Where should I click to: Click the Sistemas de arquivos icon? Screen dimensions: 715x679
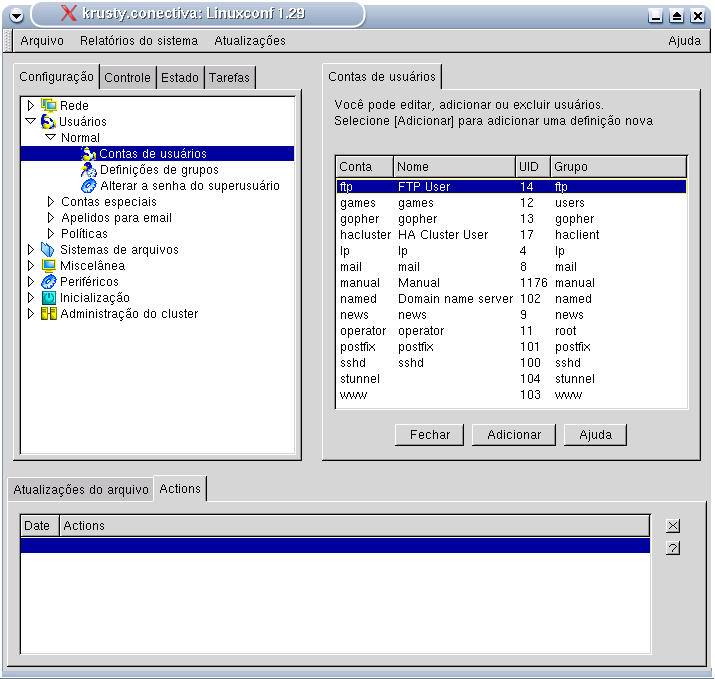pos(47,250)
